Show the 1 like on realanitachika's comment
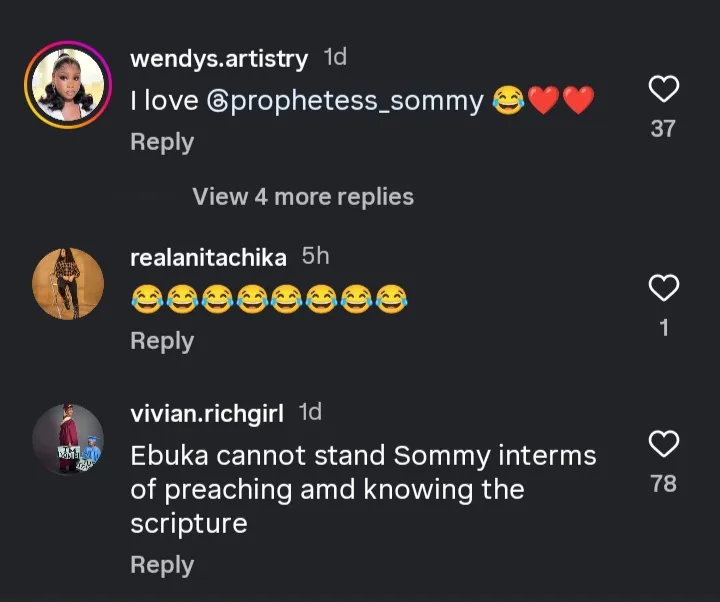This screenshot has width=720, height=602. coord(664,327)
